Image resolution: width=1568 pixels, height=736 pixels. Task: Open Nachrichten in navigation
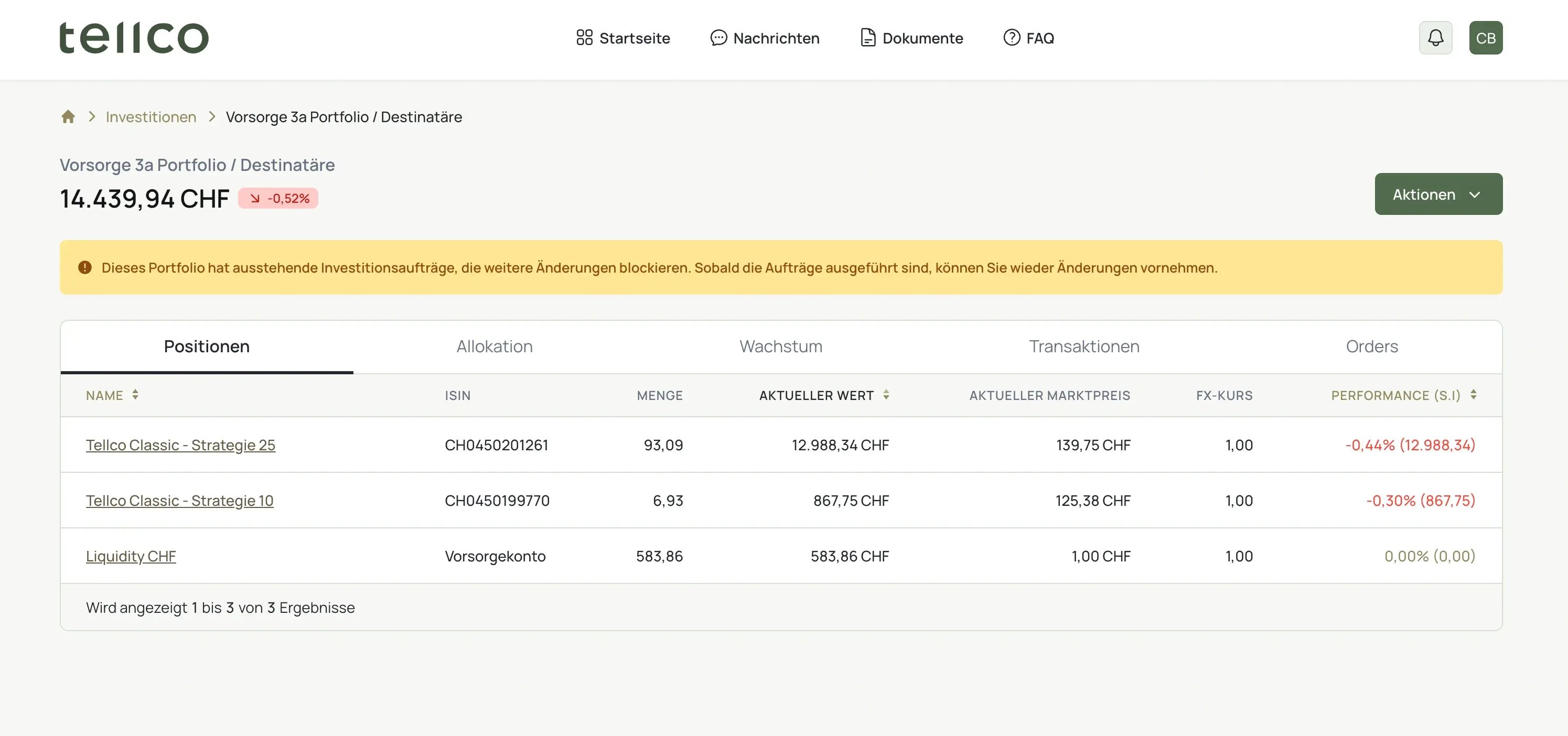[765, 38]
